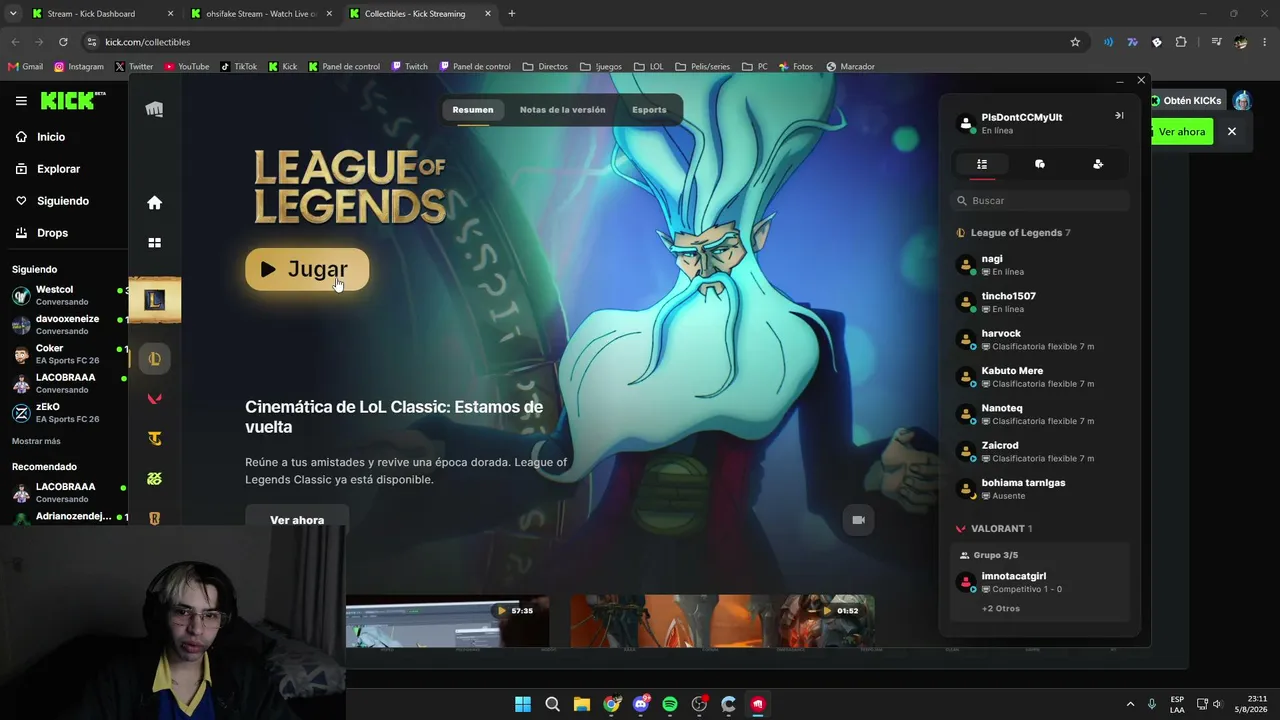Screen dimensions: 1280x720
Task: Select the League of Legends game icon
Action: [154, 358]
